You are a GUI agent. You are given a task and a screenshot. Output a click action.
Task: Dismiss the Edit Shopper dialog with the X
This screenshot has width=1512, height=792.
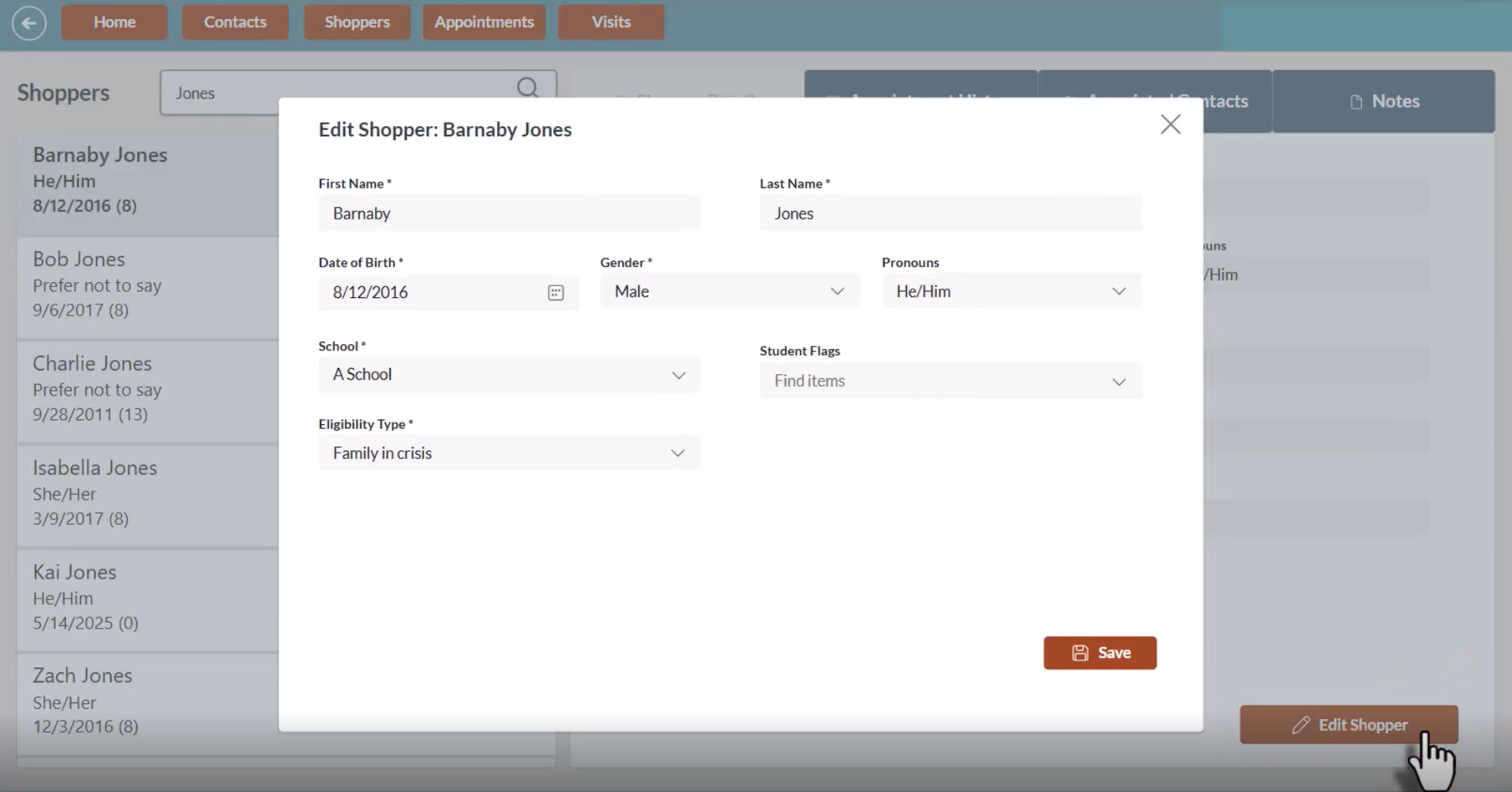pyautogui.click(x=1171, y=124)
